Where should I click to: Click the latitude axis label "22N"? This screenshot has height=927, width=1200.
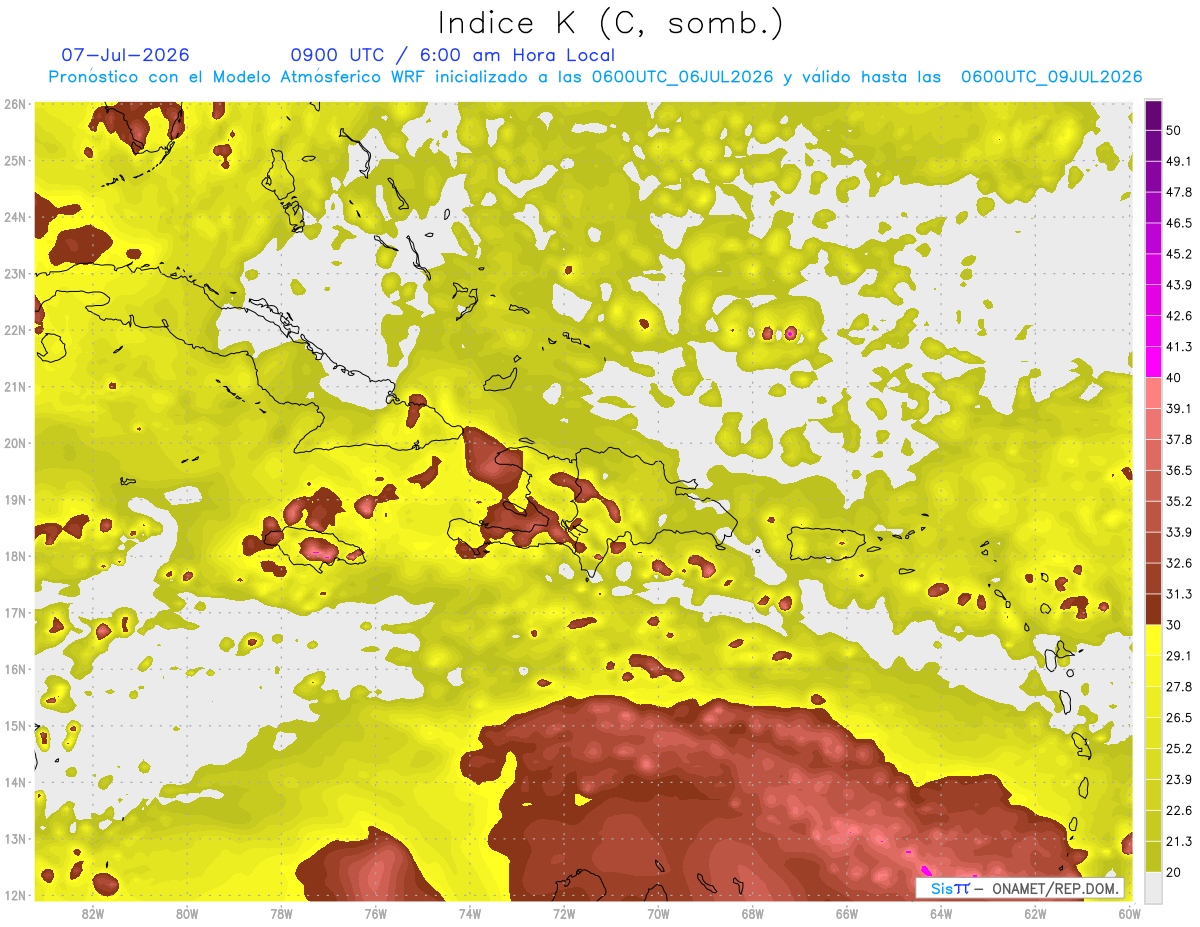click(x=15, y=330)
